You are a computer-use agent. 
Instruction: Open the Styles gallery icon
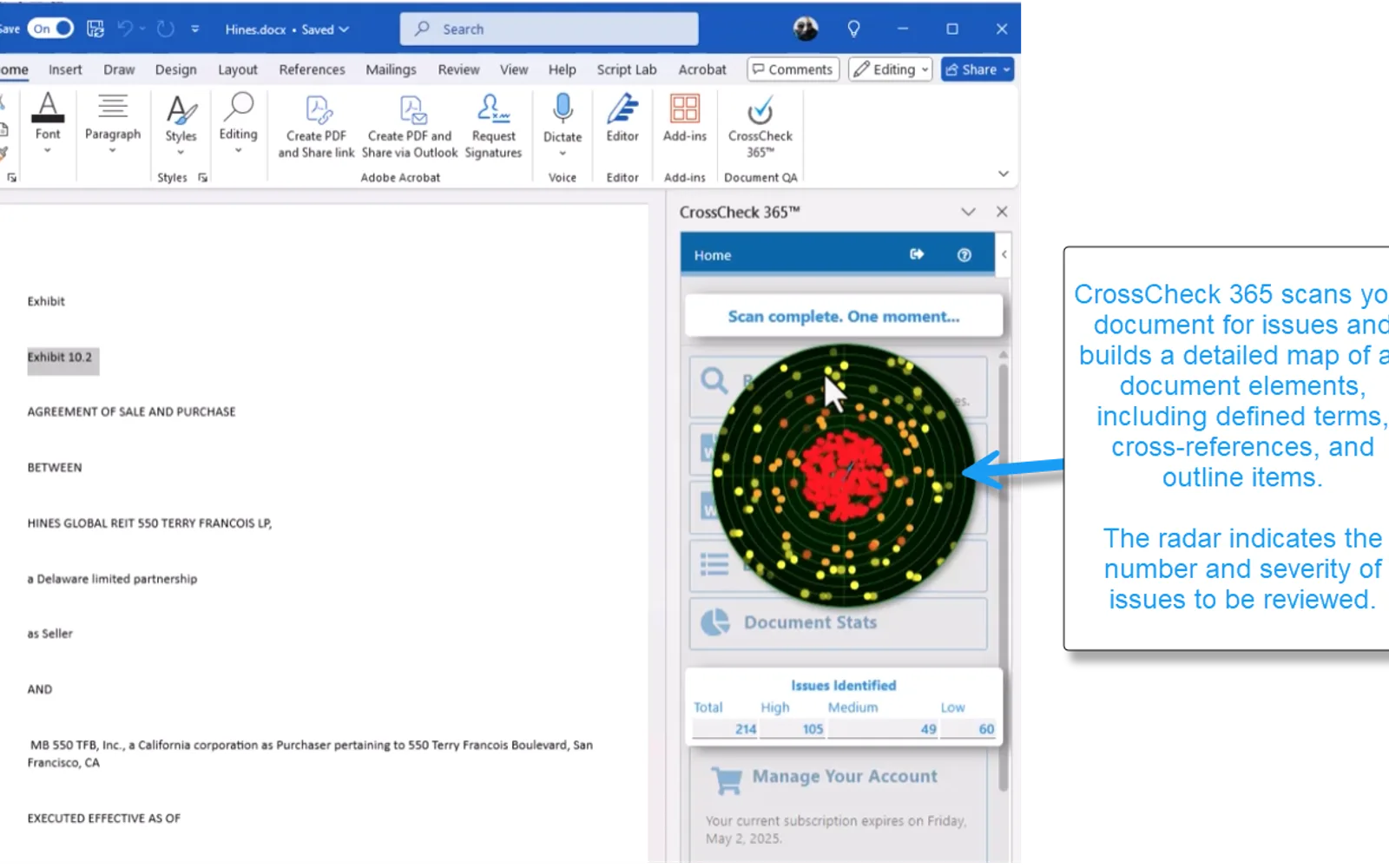click(181, 109)
